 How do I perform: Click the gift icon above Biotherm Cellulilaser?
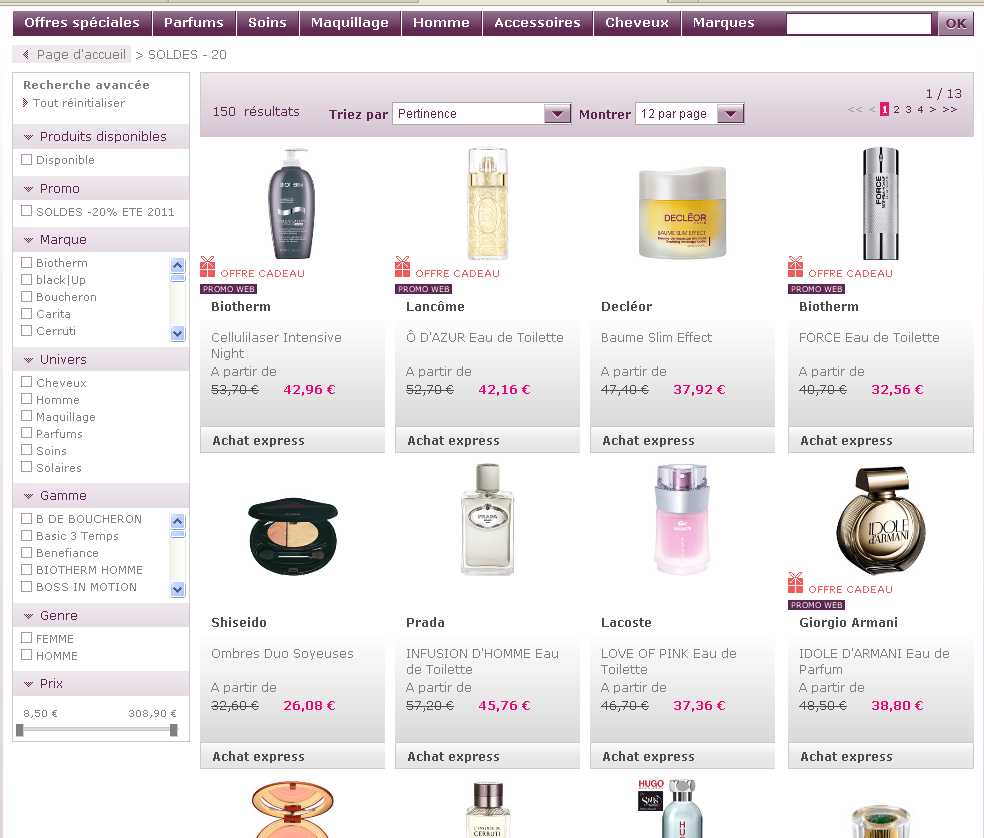pyautogui.click(x=208, y=267)
